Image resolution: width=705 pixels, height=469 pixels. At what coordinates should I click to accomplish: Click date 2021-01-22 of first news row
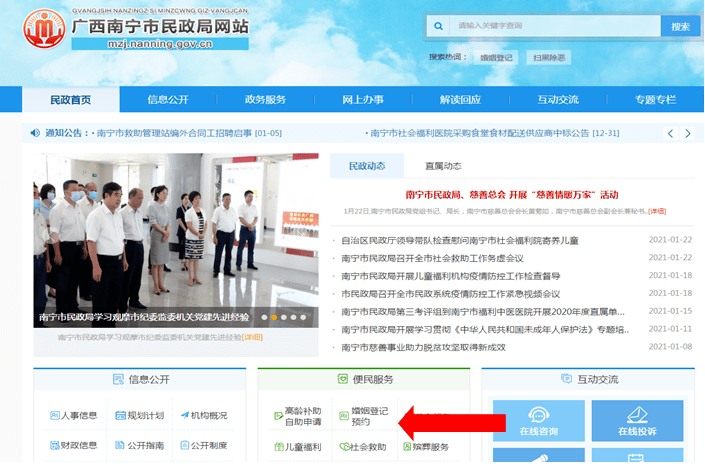[670, 240]
